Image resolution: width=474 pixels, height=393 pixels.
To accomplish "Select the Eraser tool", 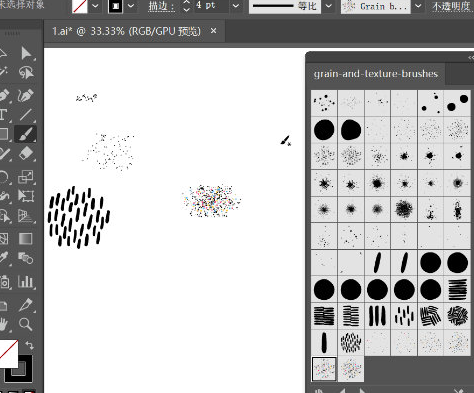I will pos(26,154).
